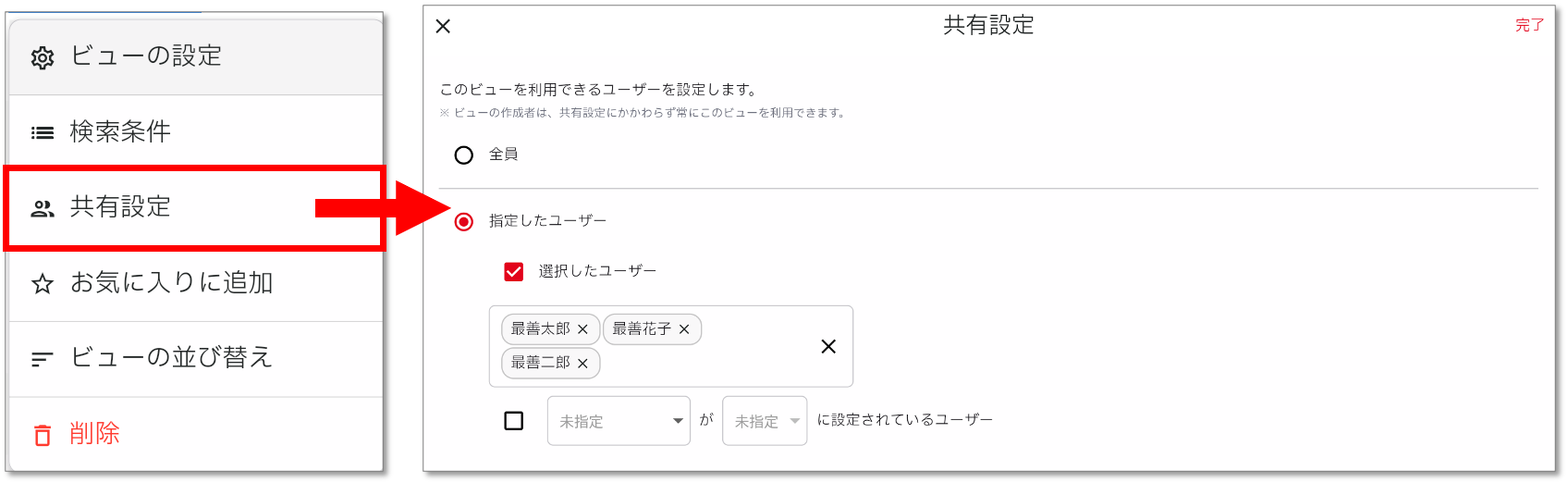Check the box beside the 未指定 dropdowns
Screen dimensions: 1568x483
(x=514, y=421)
